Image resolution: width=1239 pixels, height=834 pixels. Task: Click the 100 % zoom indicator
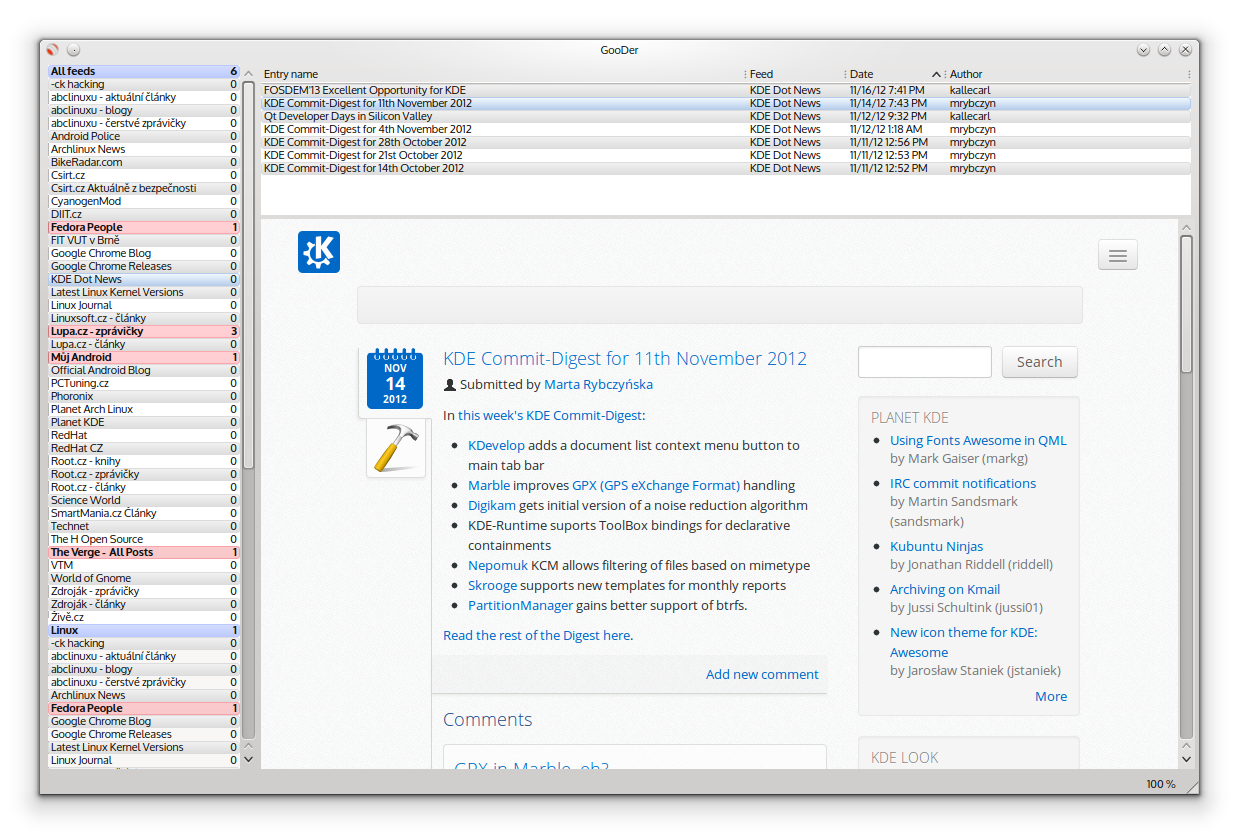point(1161,784)
